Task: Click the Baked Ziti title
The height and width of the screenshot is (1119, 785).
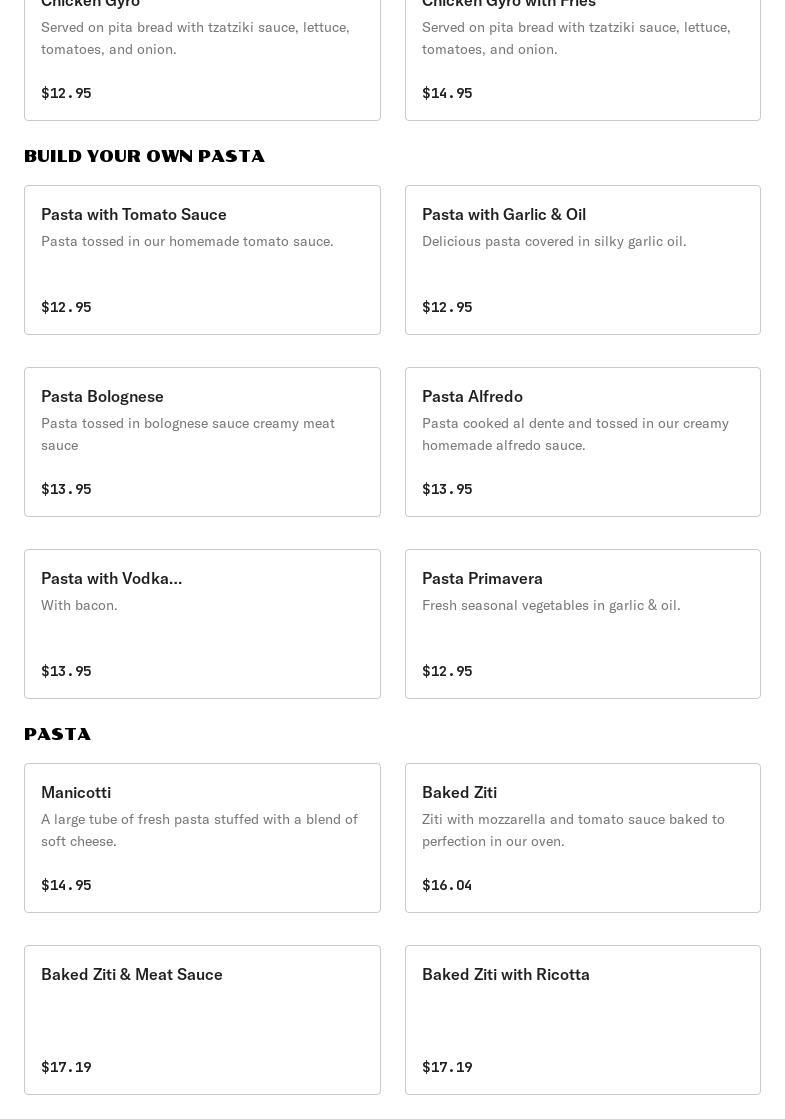Action: pos(459,792)
